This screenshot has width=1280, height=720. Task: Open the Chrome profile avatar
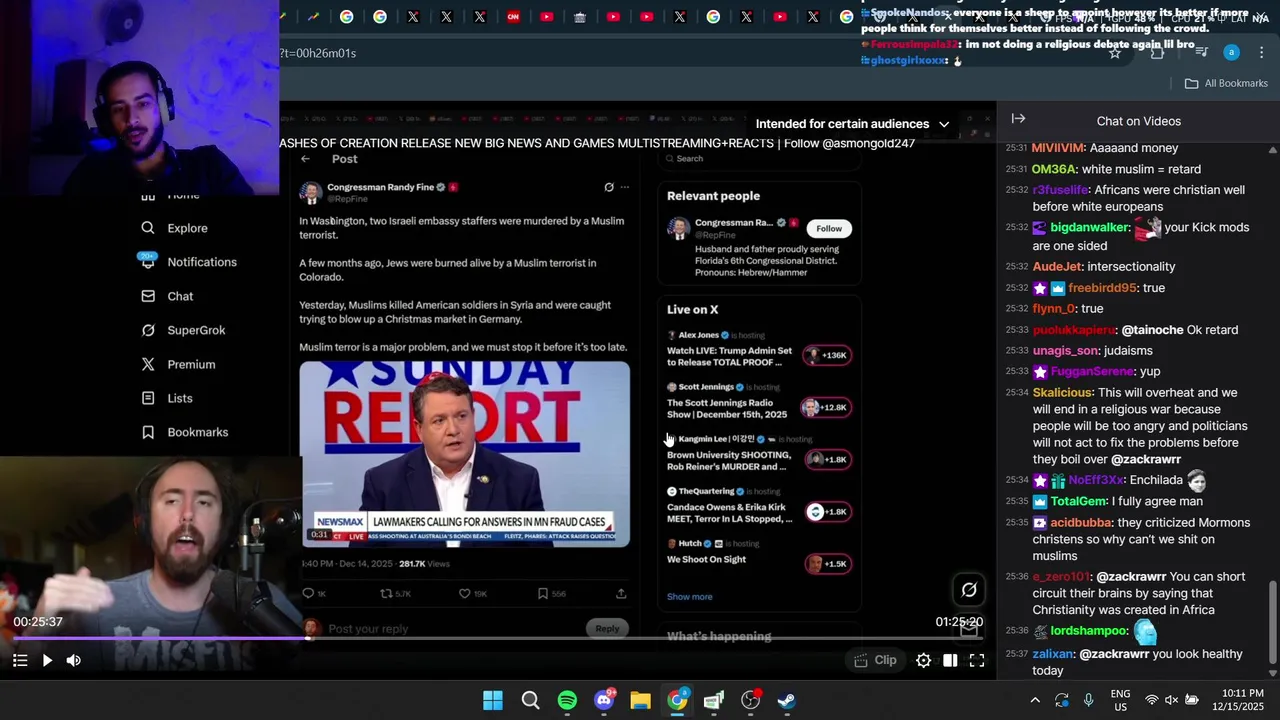(x=1231, y=53)
